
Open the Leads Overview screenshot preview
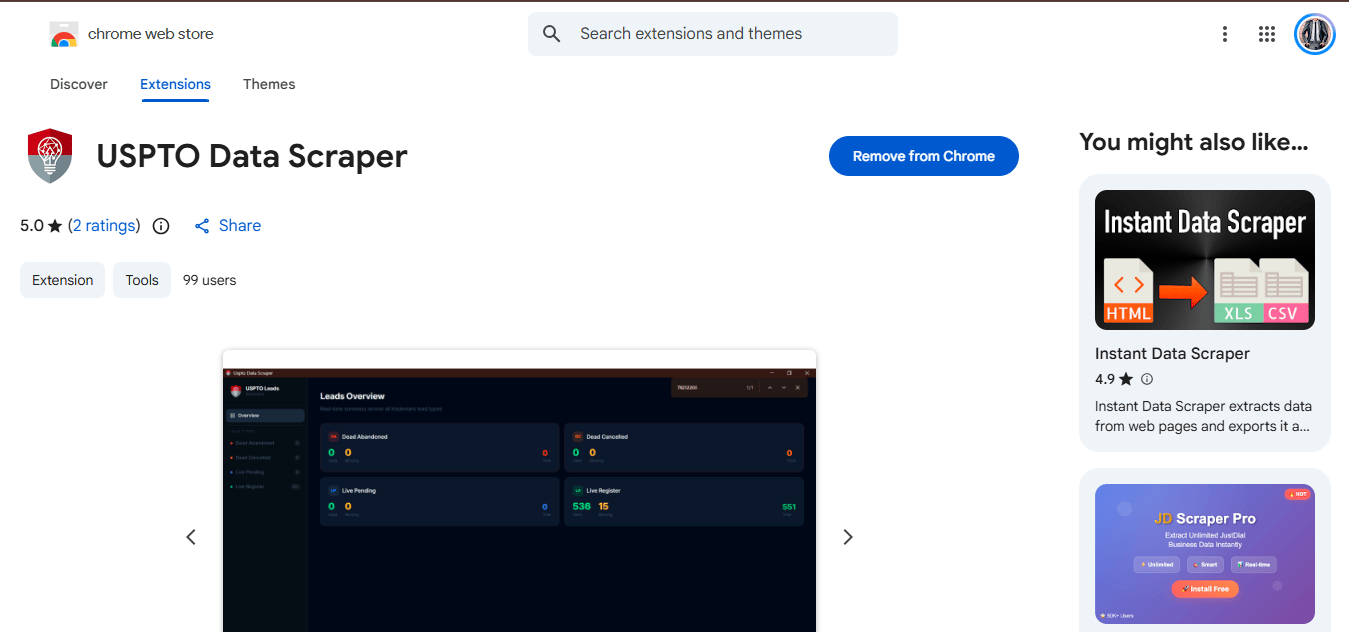519,491
